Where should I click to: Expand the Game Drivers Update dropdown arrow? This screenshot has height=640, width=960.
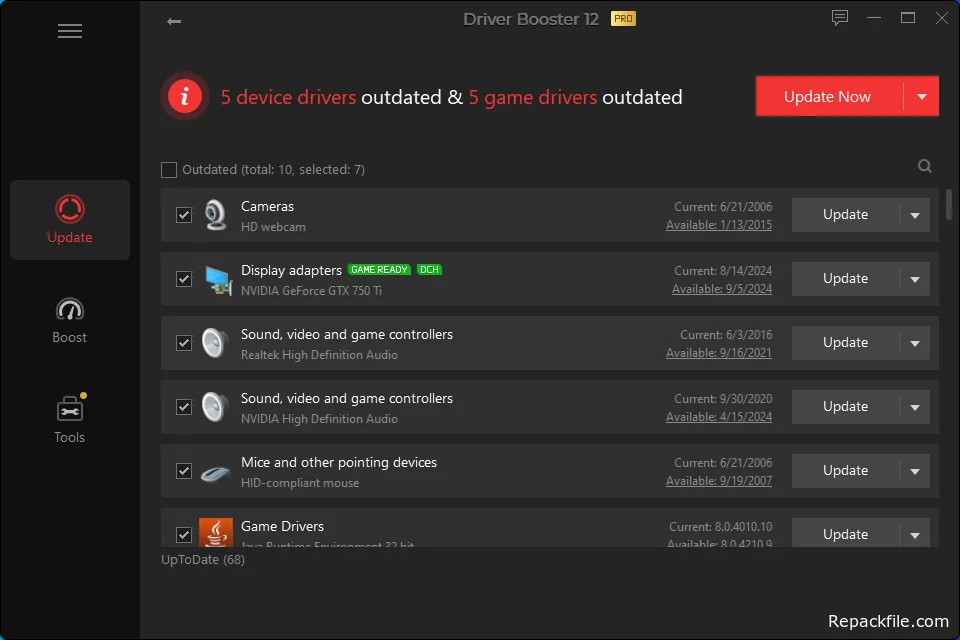click(915, 535)
